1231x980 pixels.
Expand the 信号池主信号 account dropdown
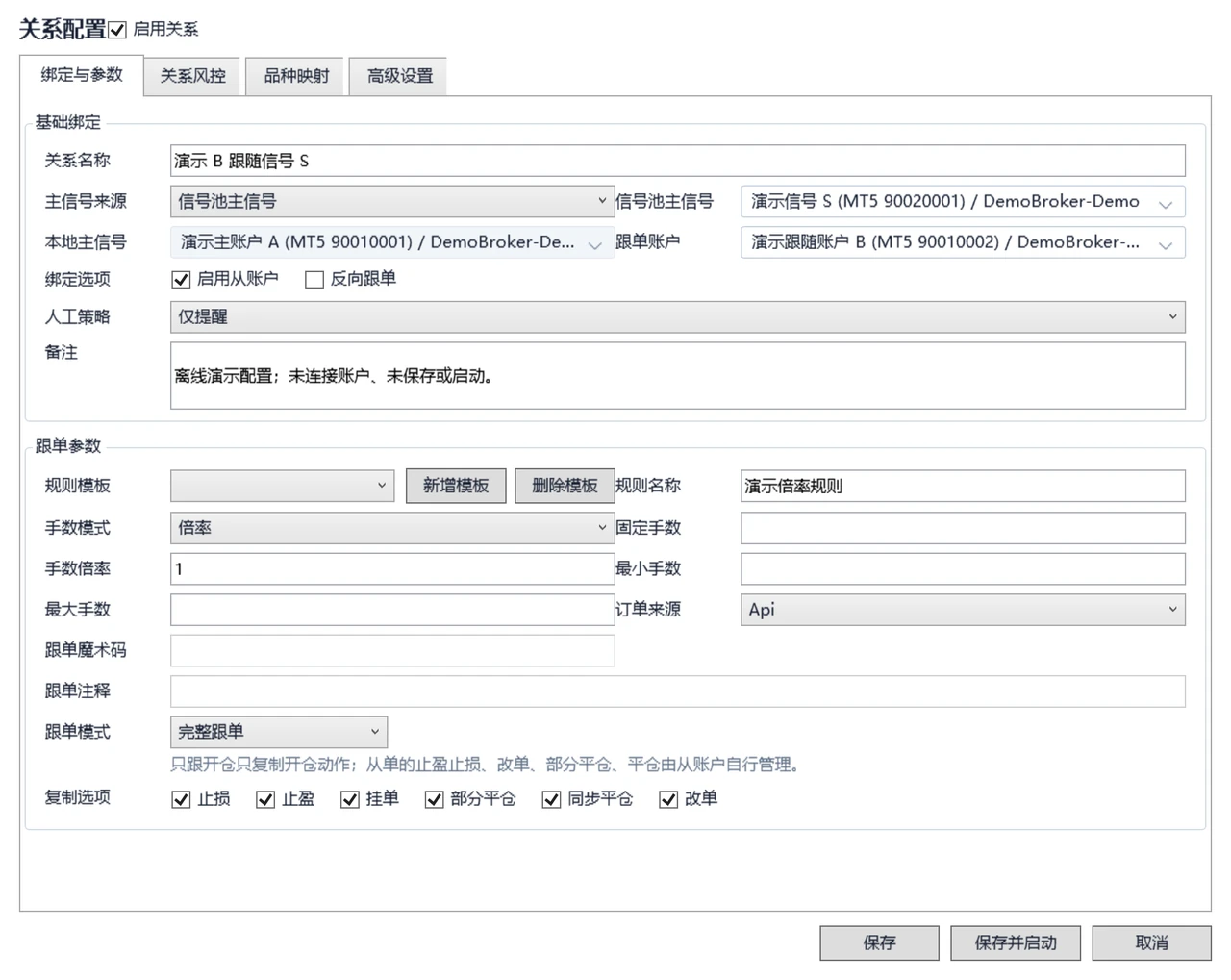pyautogui.click(x=963, y=201)
